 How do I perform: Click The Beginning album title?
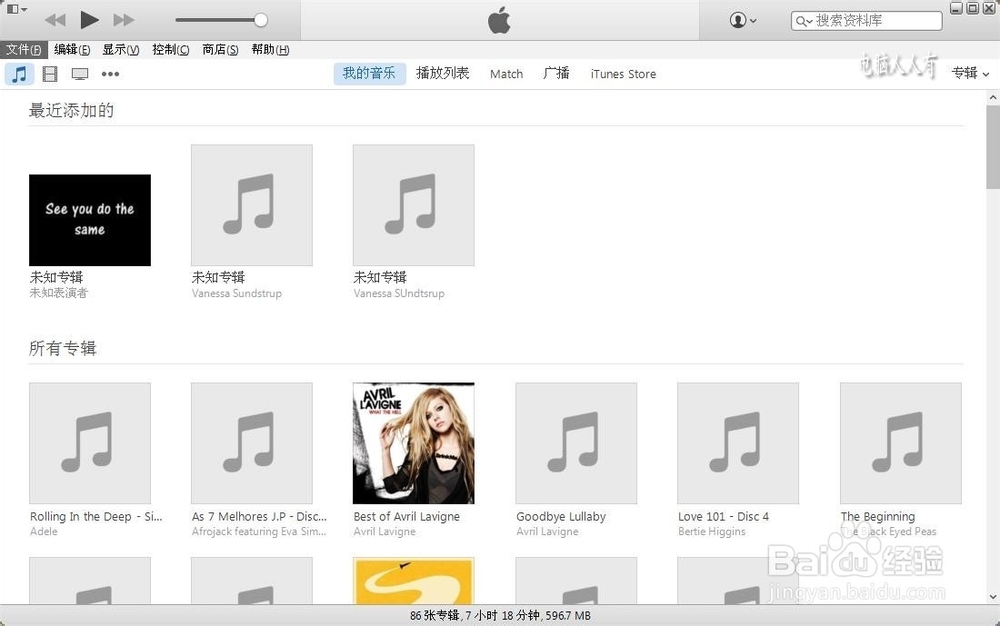point(878,516)
